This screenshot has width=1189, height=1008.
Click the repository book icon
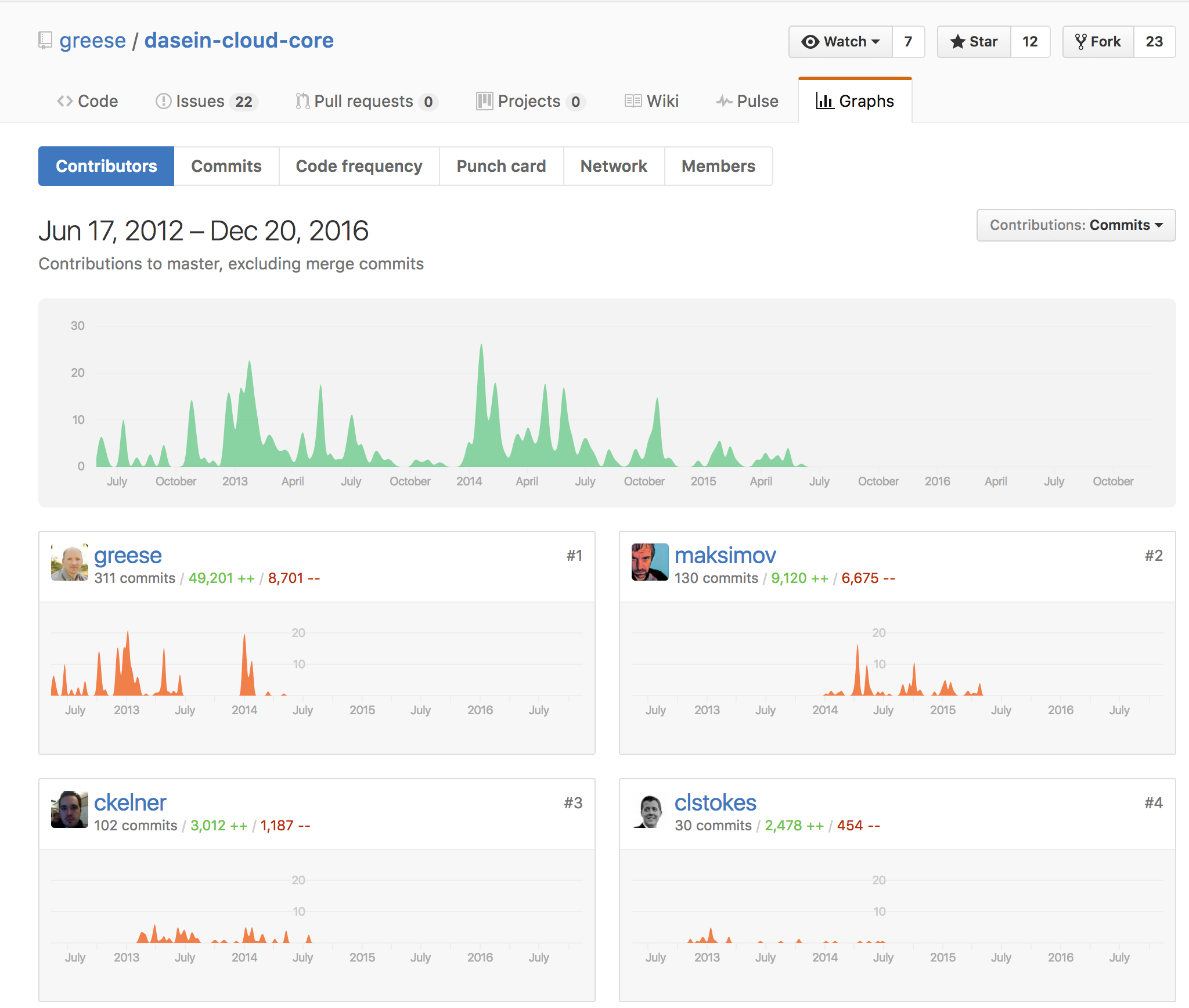click(45, 41)
